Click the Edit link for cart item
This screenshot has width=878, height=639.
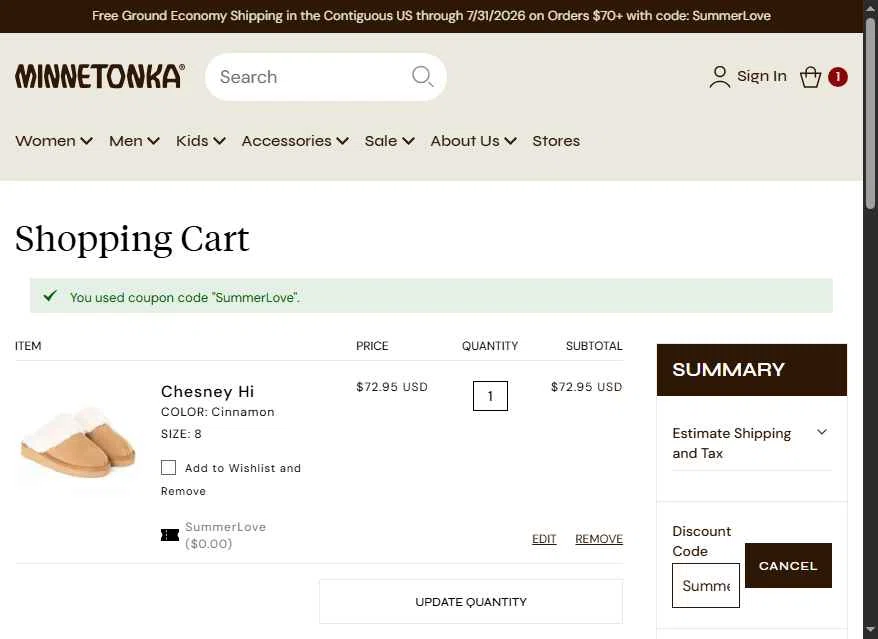(x=544, y=539)
